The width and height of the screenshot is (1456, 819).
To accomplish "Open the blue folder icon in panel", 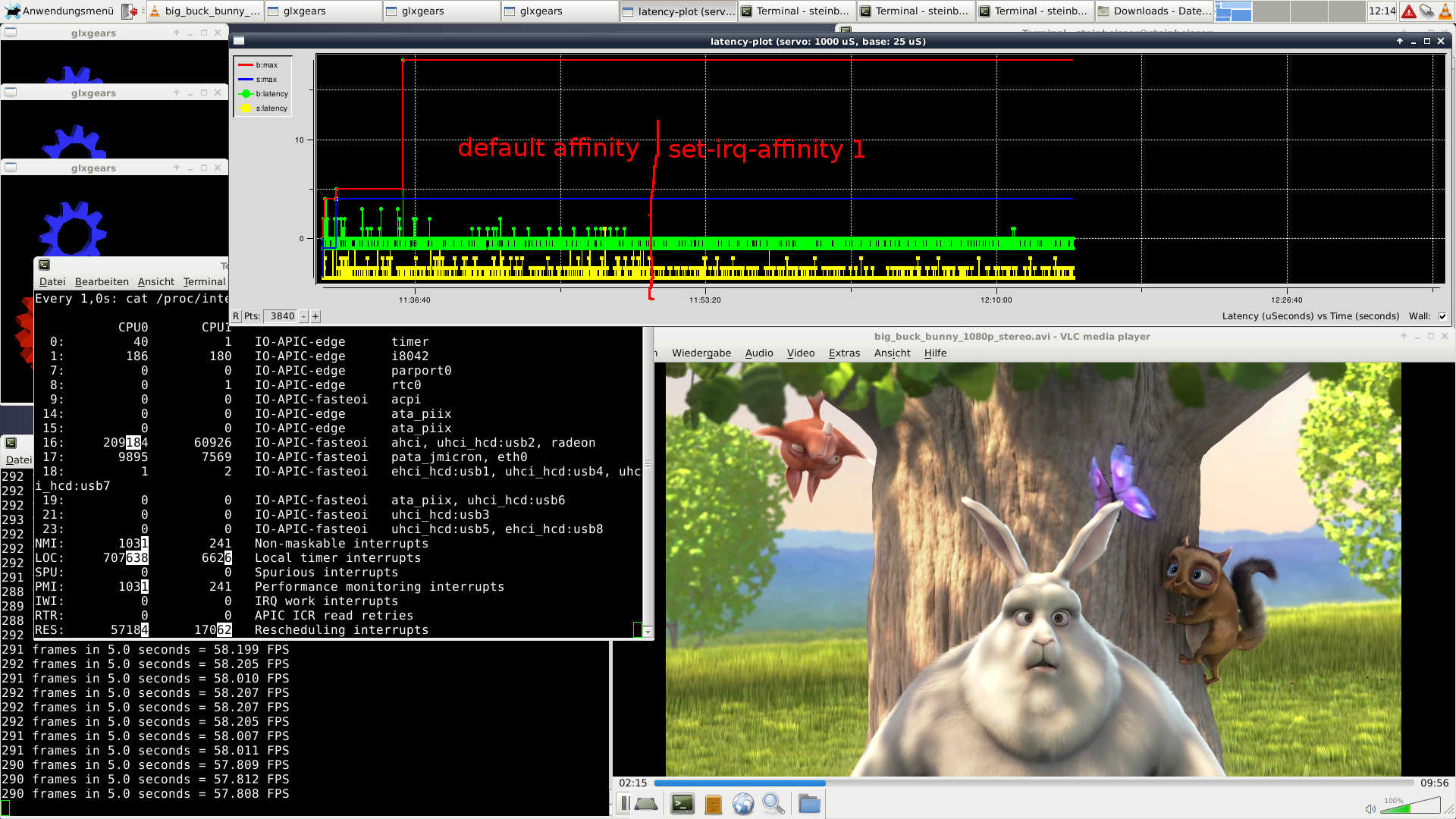I will tap(809, 804).
